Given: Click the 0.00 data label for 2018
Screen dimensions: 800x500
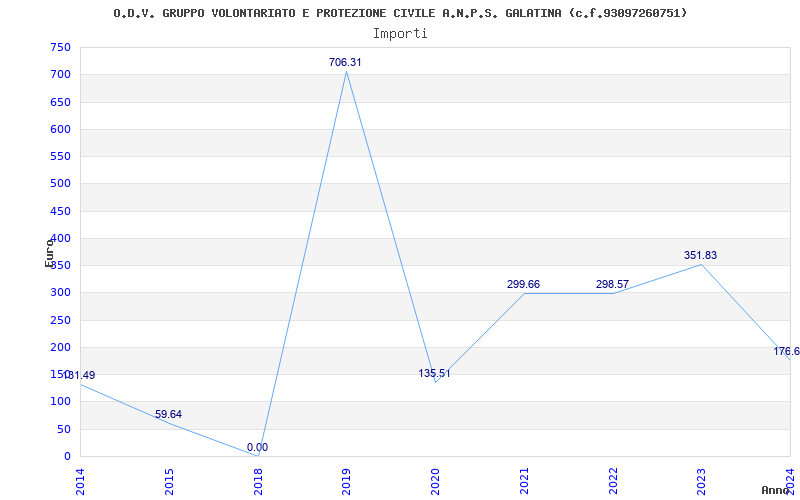Looking at the screenshot, I should (257, 447).
